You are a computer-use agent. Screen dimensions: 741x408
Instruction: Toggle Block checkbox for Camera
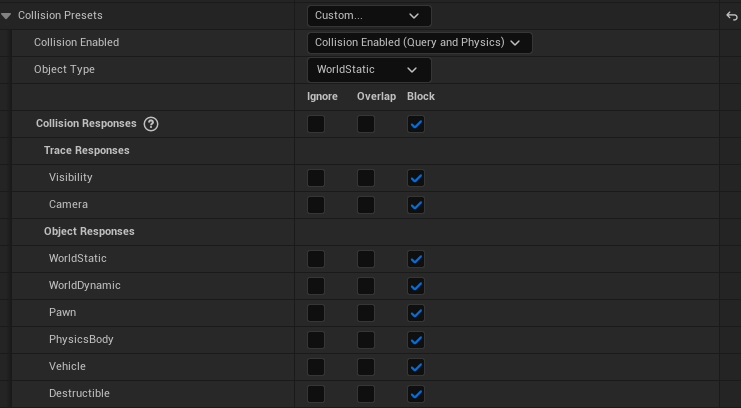tap(416, 205)
